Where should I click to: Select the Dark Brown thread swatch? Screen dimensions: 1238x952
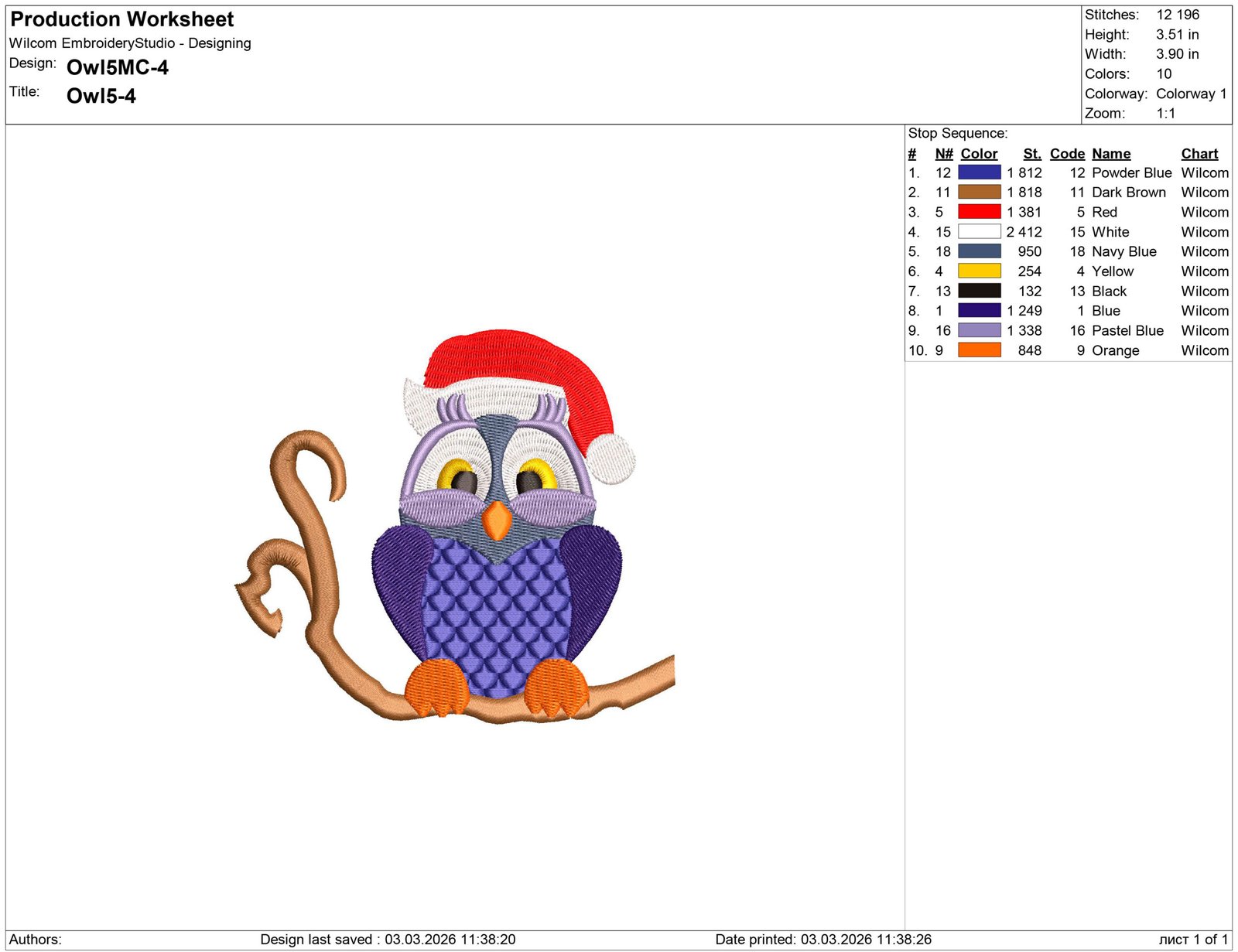tap(979, 192)
